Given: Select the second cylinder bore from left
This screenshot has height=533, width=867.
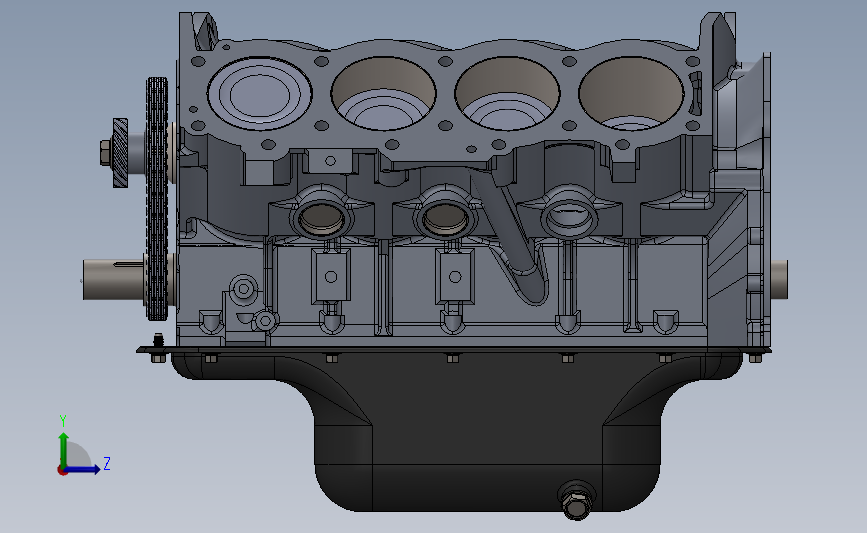Looking at the screenshot, I should pyautogui.click(x=384, y=93).
